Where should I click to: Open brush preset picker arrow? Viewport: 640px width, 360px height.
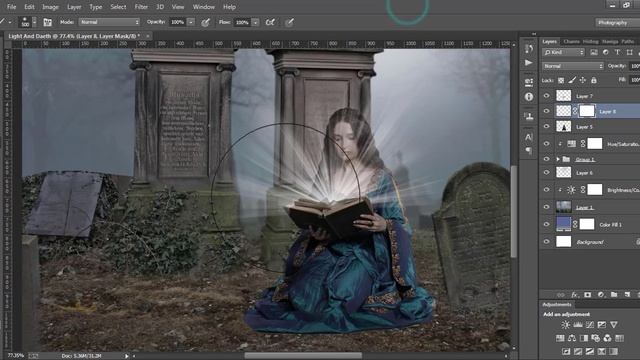[34, 22]
